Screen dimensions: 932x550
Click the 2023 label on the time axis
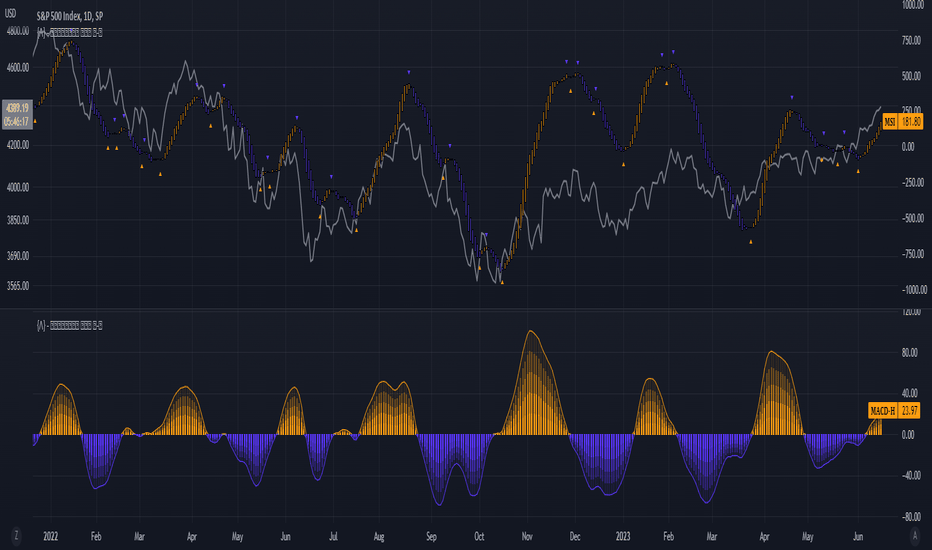click(623, 536)
